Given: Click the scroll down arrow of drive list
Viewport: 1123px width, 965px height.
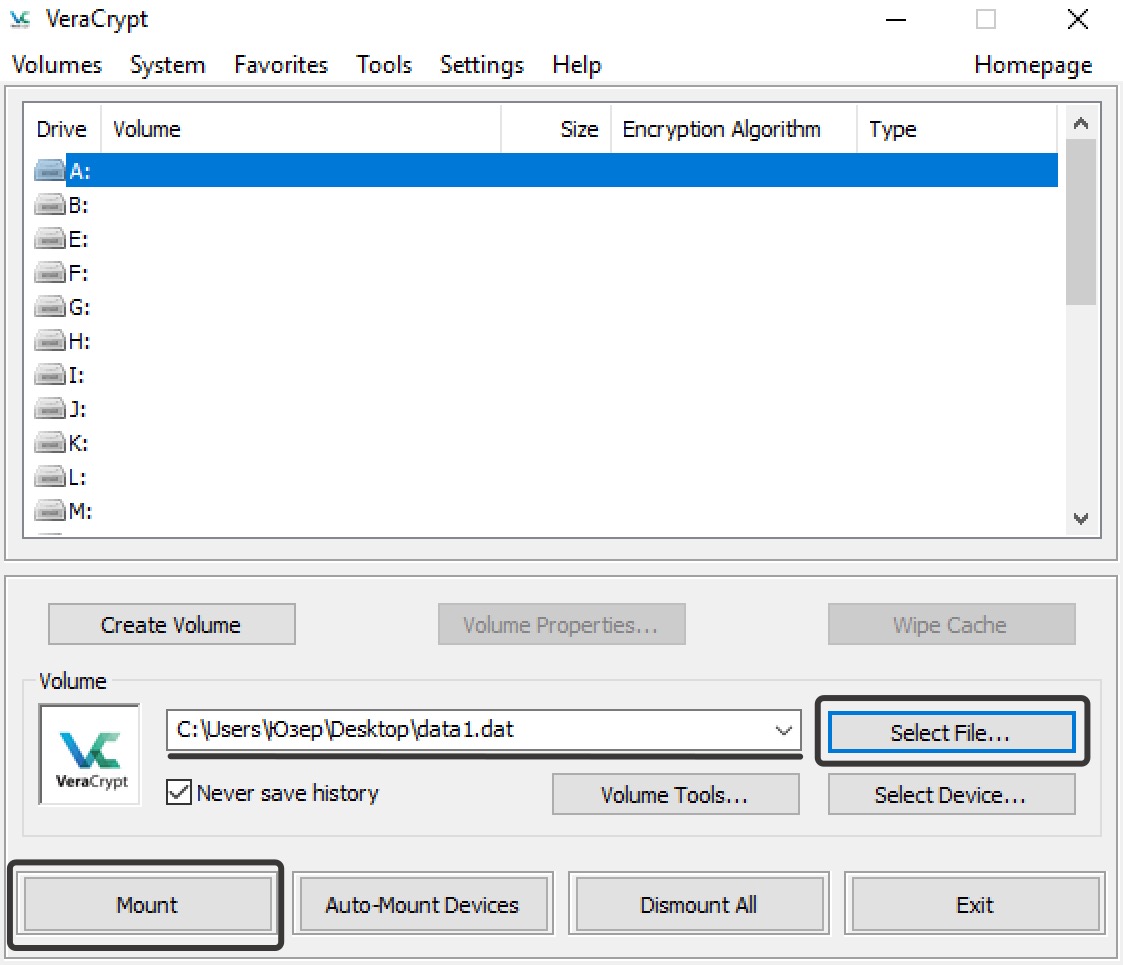Looking at the screenshot, I should tap(1081, 518).
